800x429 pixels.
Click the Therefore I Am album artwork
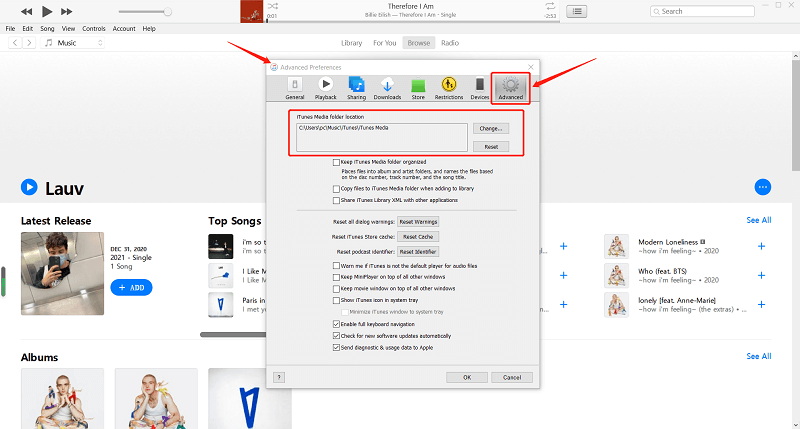(252, 11)
